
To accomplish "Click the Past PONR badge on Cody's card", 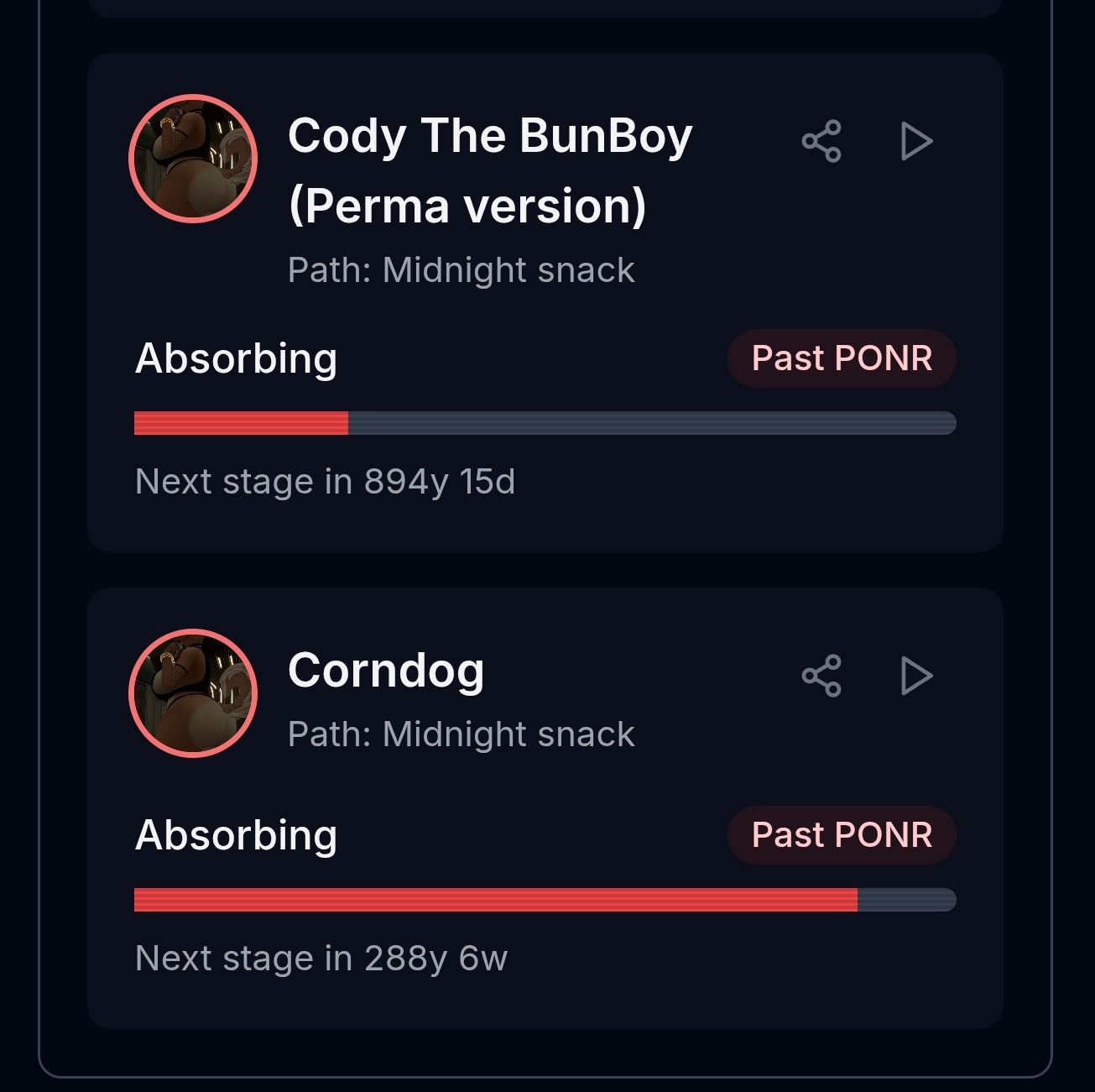I will [x=842, y=358].
